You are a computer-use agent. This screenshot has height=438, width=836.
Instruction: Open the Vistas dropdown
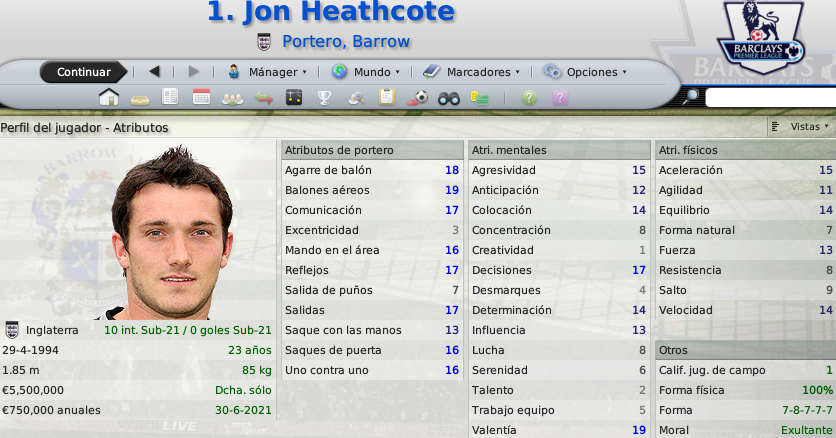[x=800, y=127]
